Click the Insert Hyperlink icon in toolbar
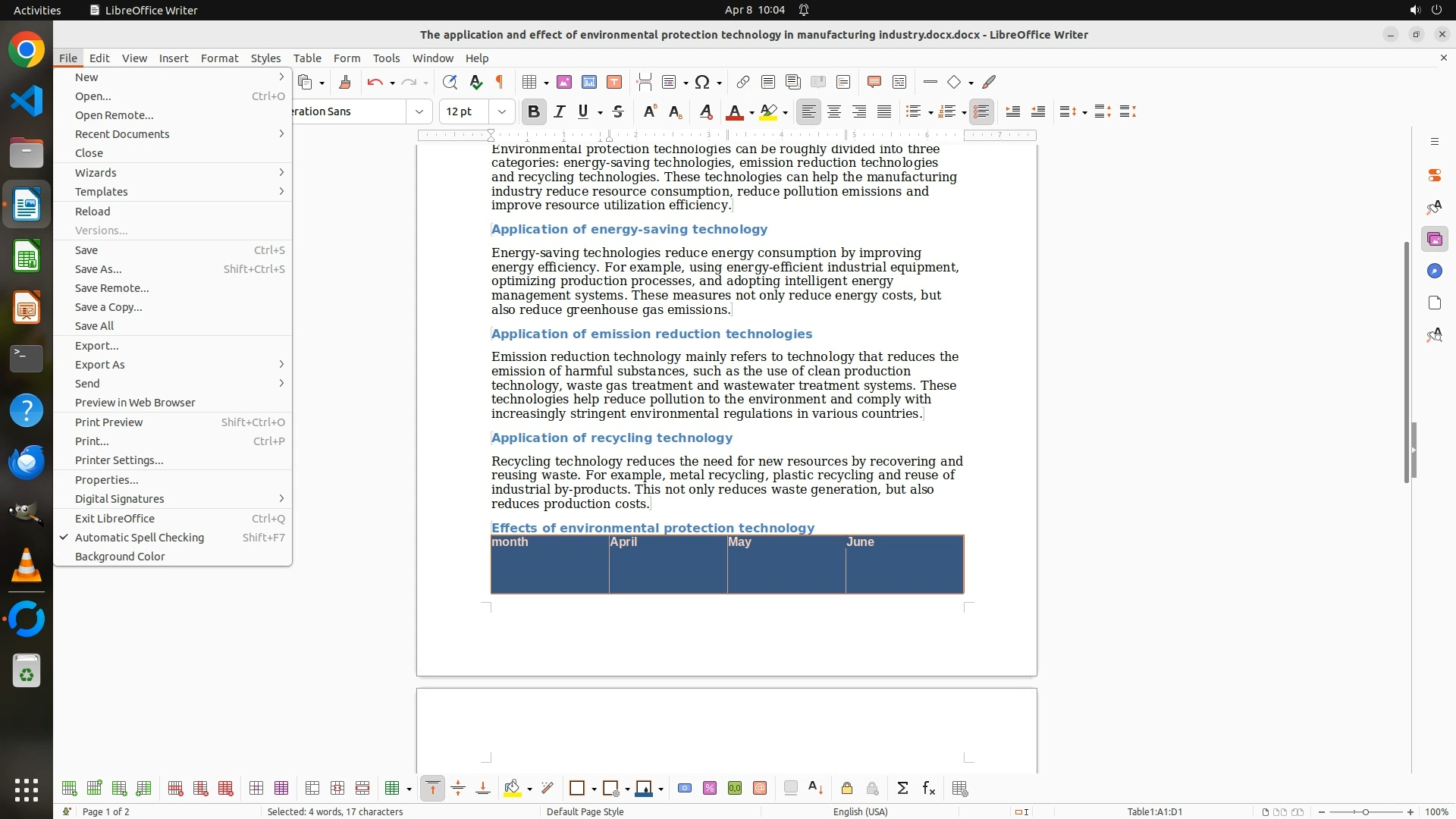 point(743,82)
